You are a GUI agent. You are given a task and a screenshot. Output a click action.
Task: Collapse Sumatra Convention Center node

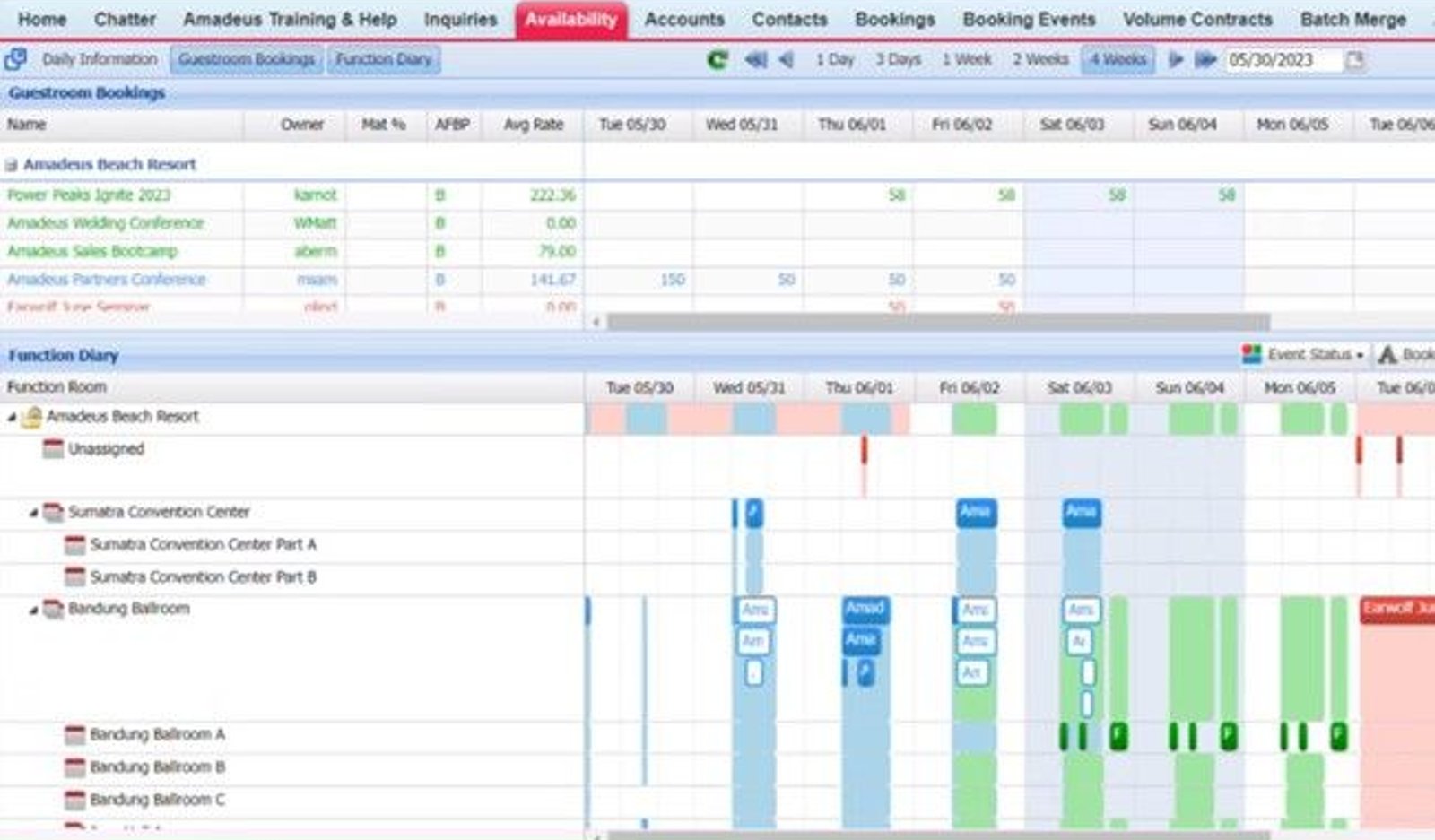click(x=33, y=512)
